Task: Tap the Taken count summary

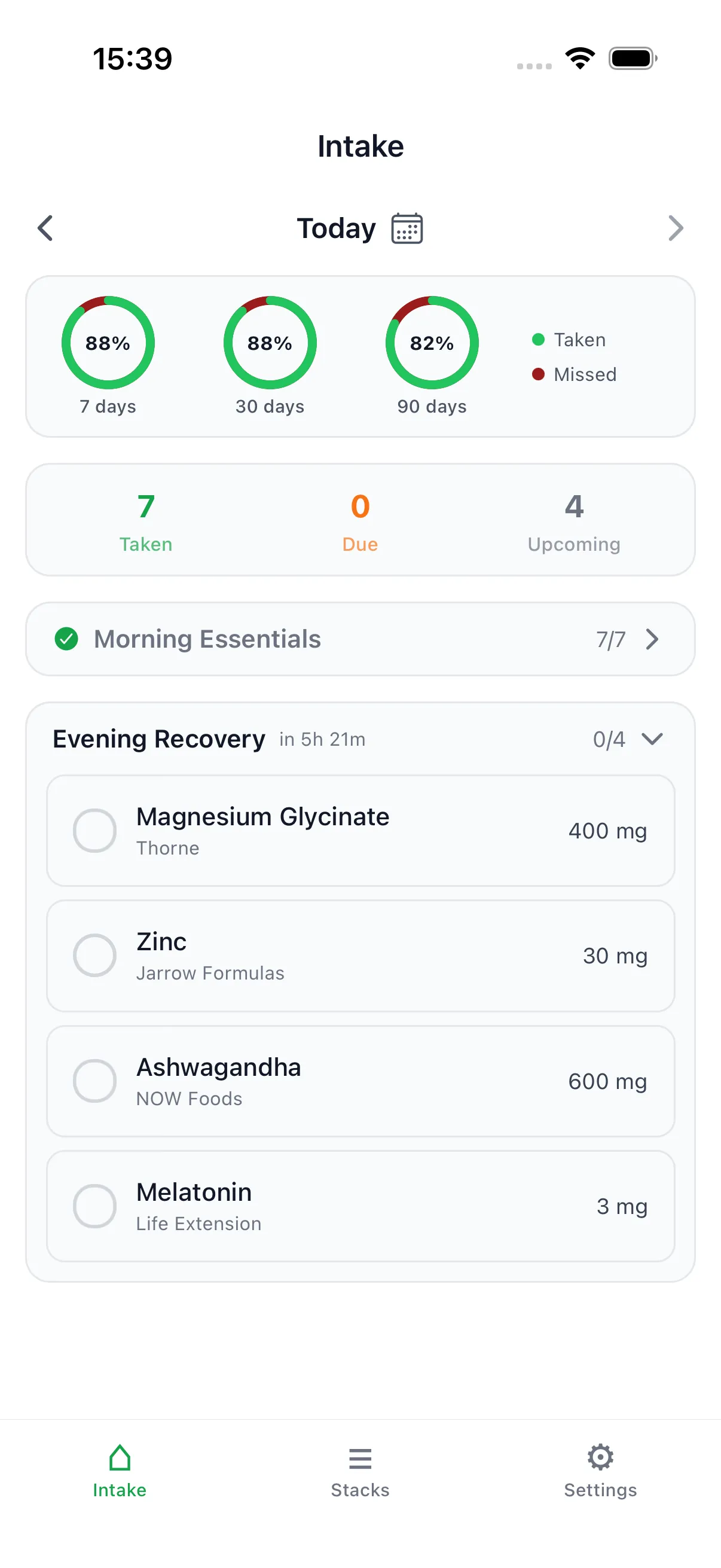Action: (x=146, y=521)
